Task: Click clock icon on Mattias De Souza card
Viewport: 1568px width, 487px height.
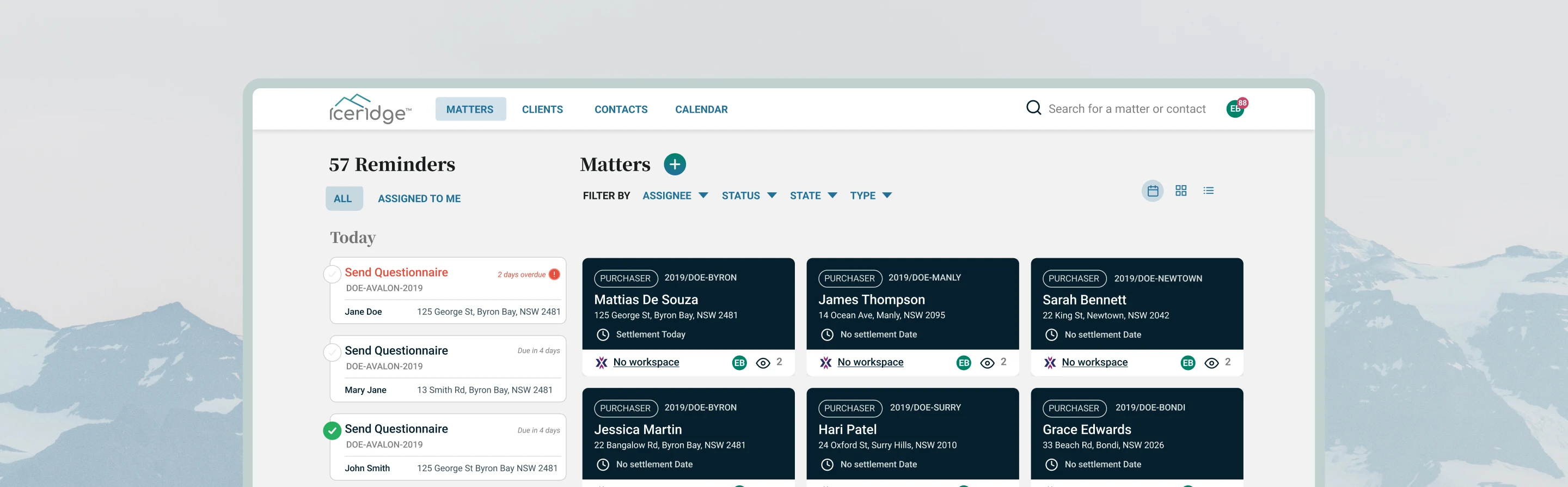Action: click(603, 335)
